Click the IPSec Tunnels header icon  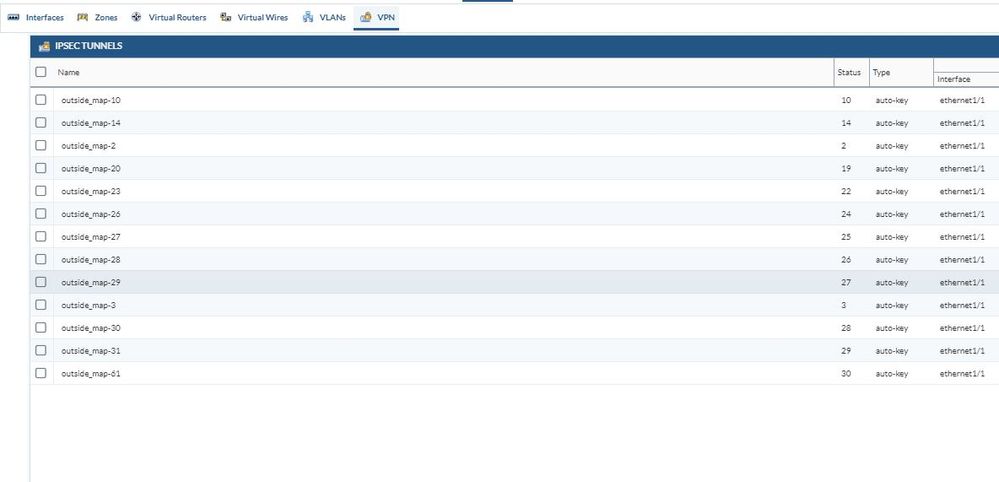tap(44, 46)
